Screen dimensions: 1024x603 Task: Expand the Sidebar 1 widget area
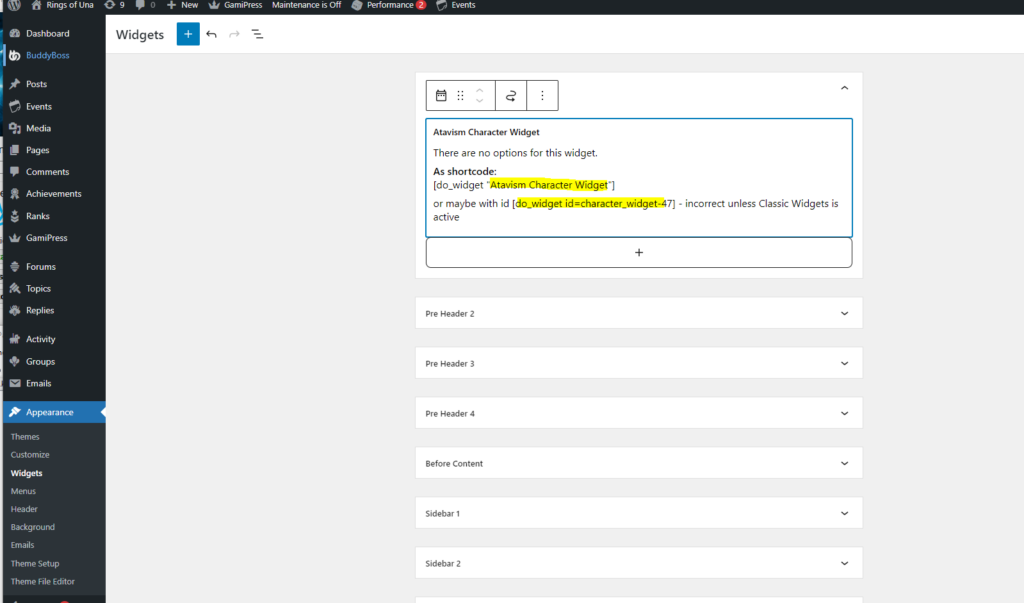pyautogui.click(x=844, y=513)
